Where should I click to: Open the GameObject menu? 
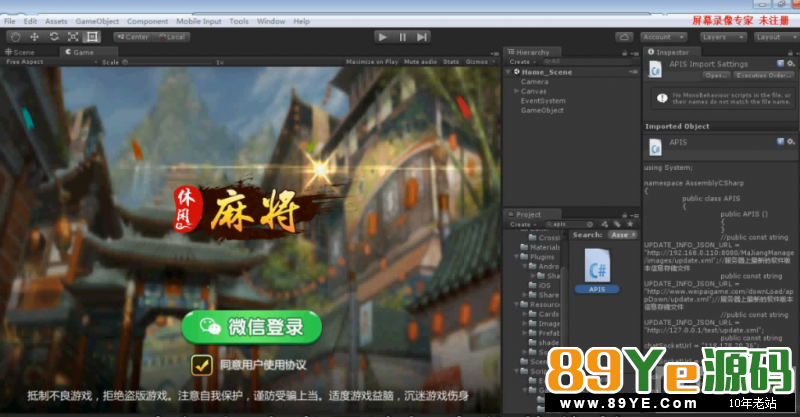point(97,21)
